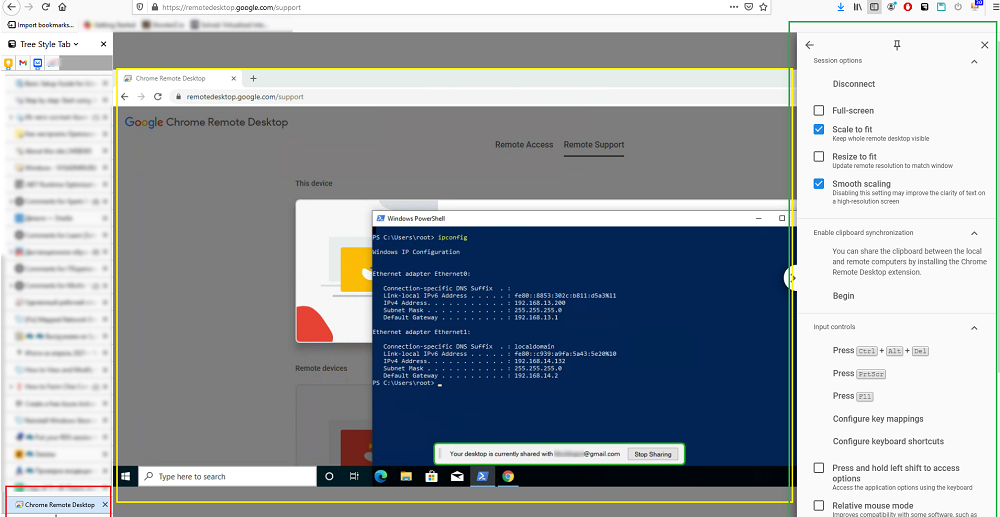Collapse the Session options section
1000x517 pixels.
point(974,61)
